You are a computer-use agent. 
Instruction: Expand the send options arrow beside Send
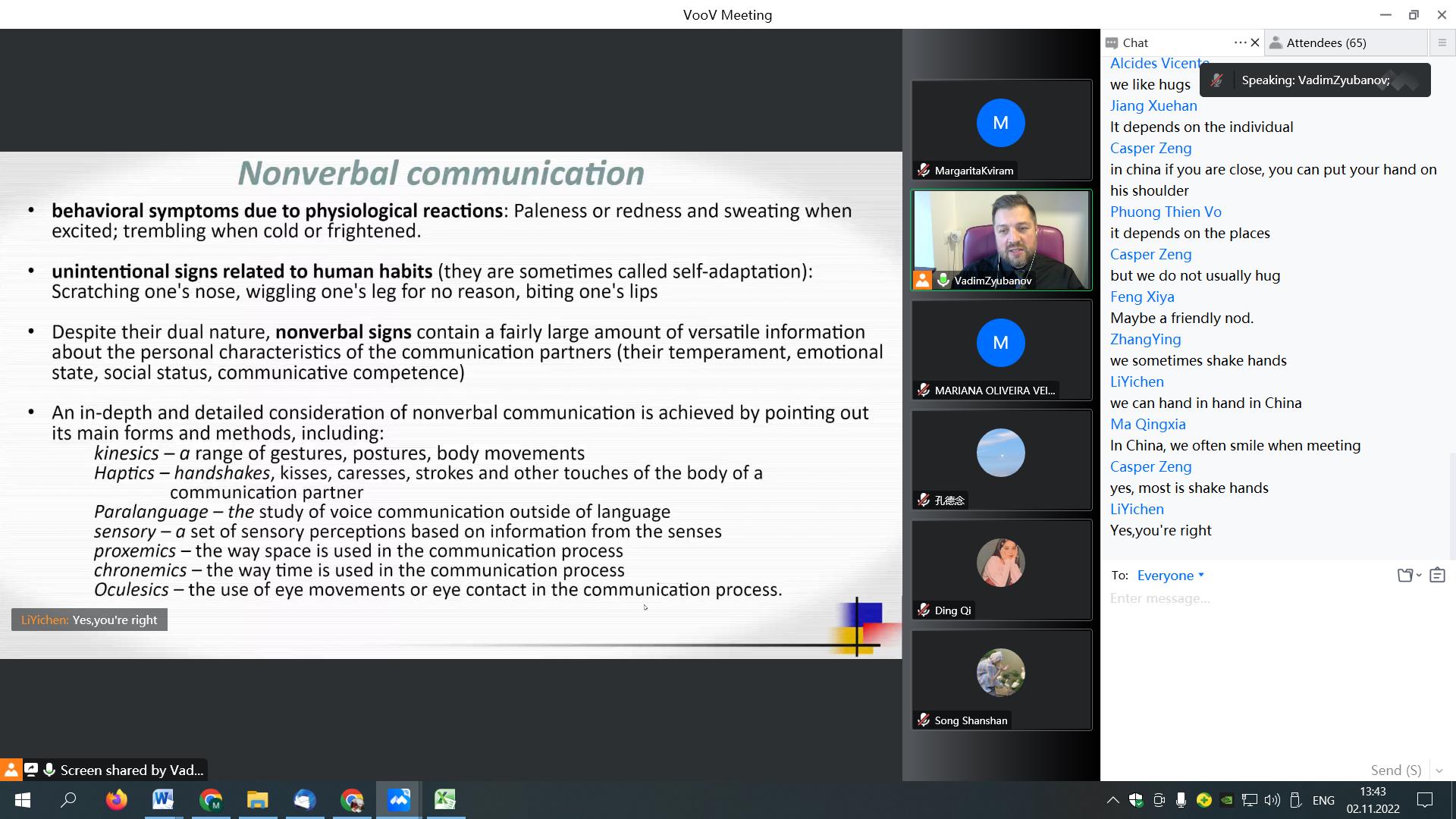tap(1439, 770)
